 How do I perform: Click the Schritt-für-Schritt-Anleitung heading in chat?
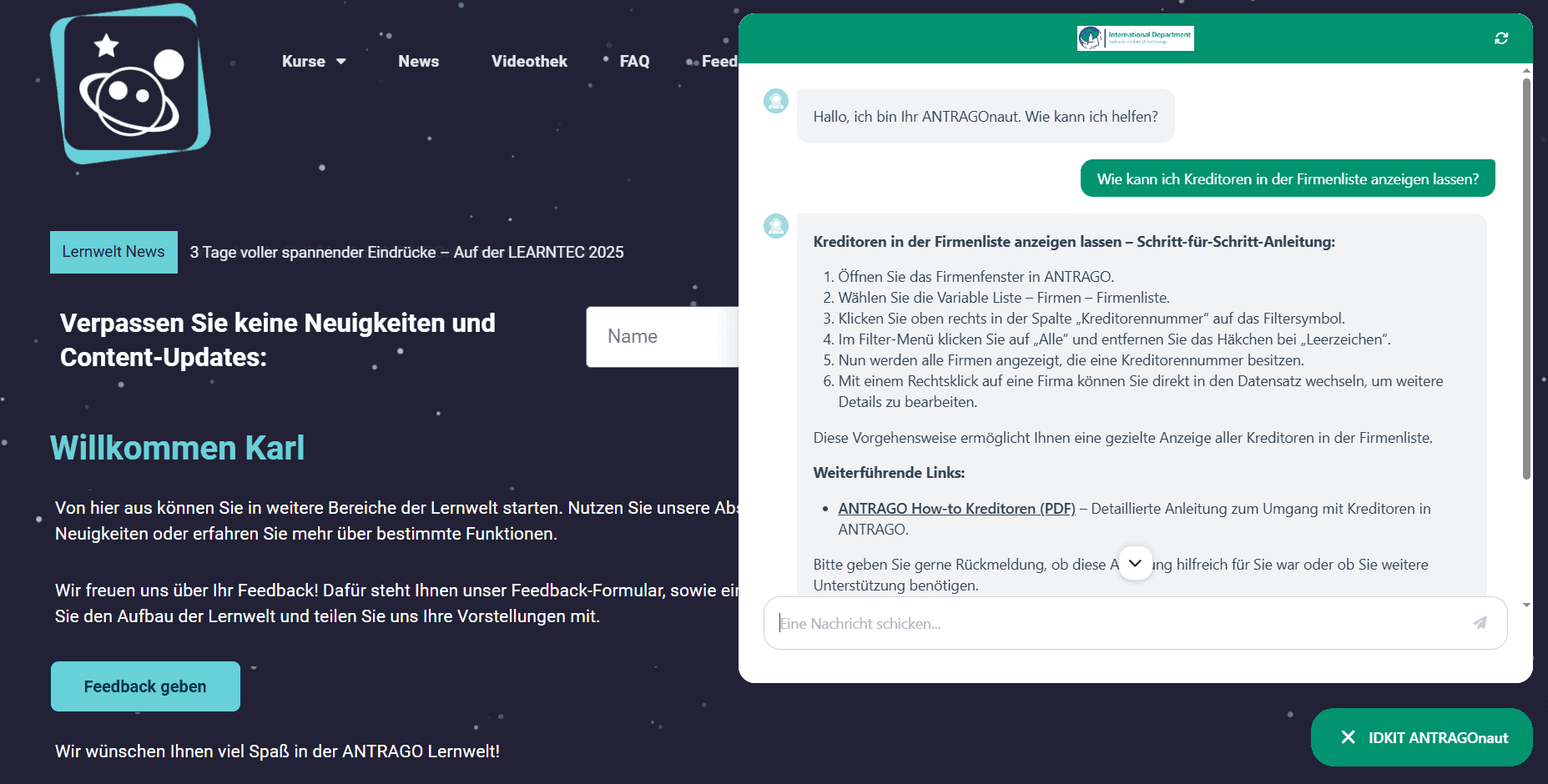pos(1074,242)
